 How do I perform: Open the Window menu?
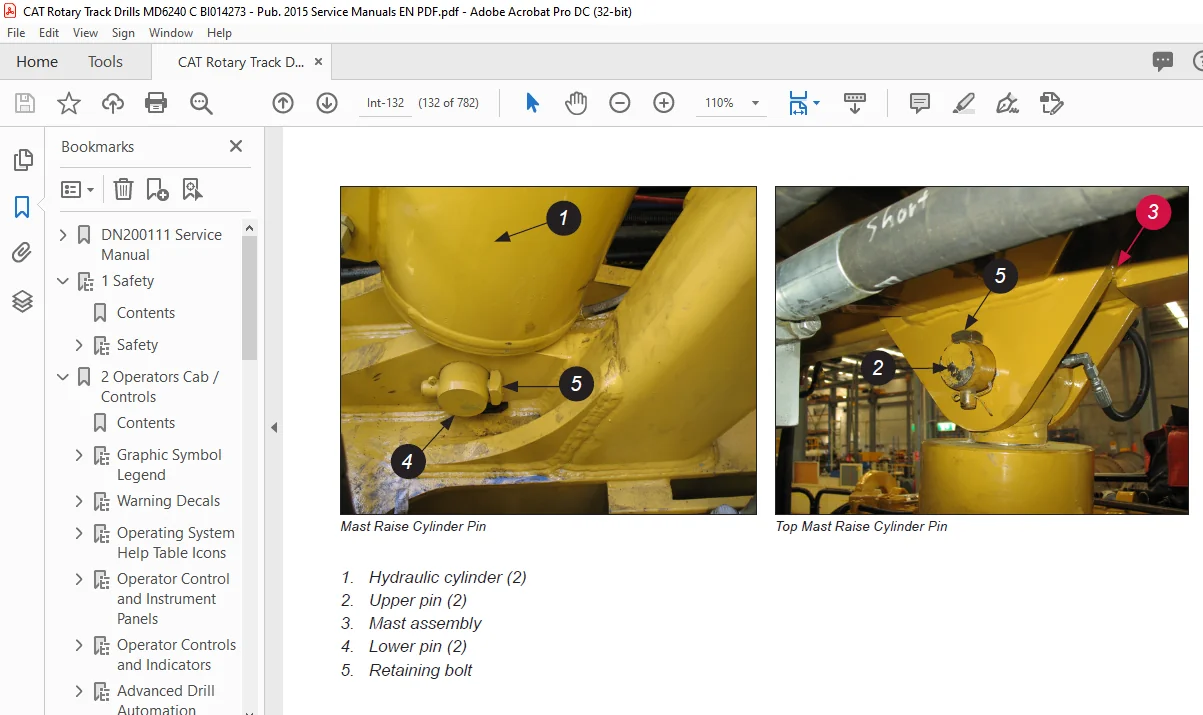[171, 33]
